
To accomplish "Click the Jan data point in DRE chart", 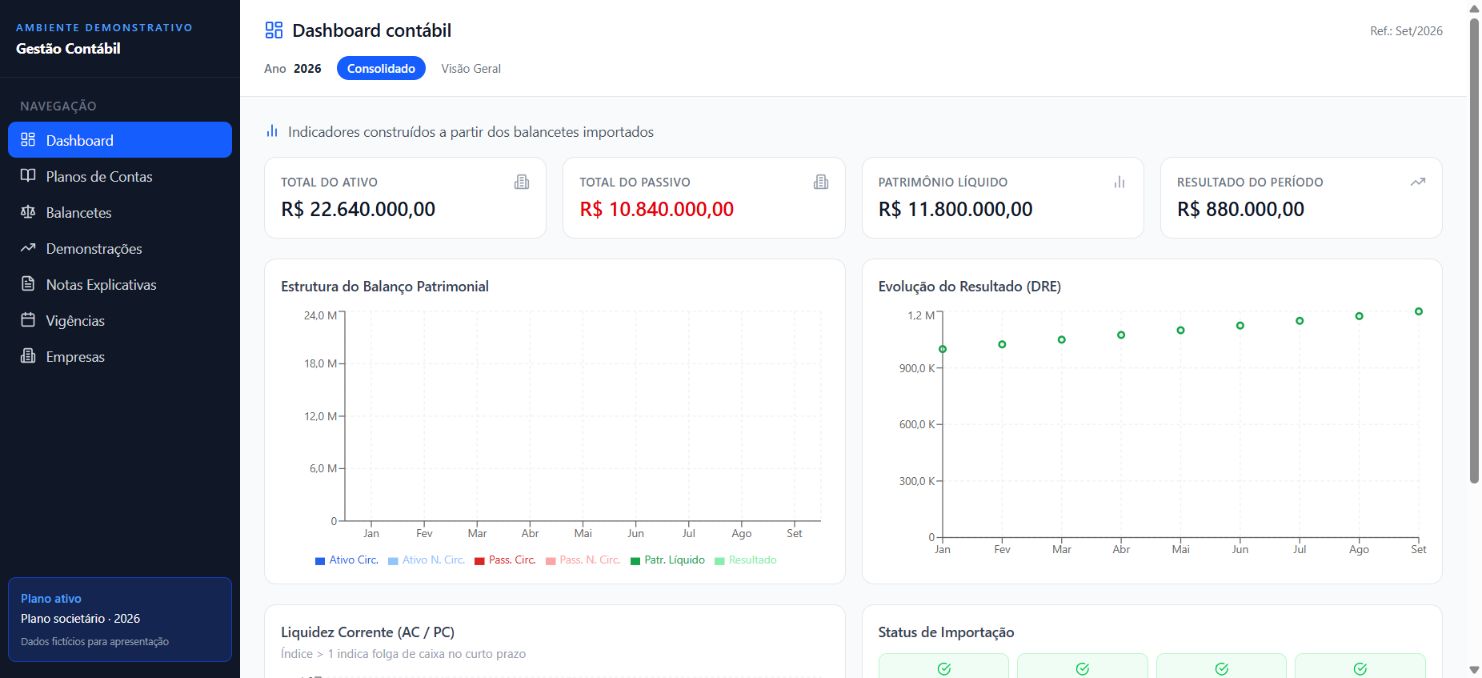I will [942, 349].
